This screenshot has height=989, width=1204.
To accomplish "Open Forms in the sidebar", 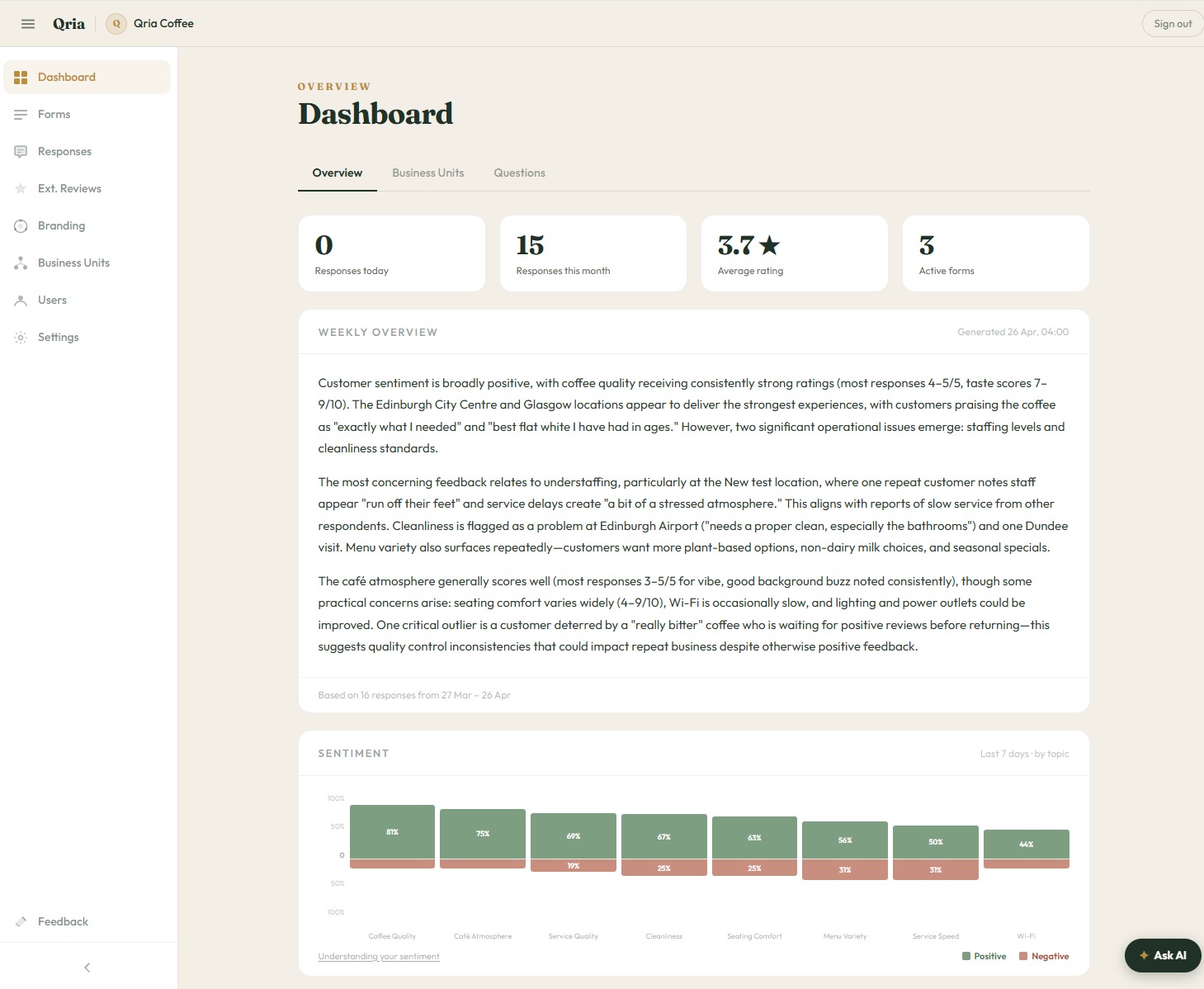I will (87, 115).
